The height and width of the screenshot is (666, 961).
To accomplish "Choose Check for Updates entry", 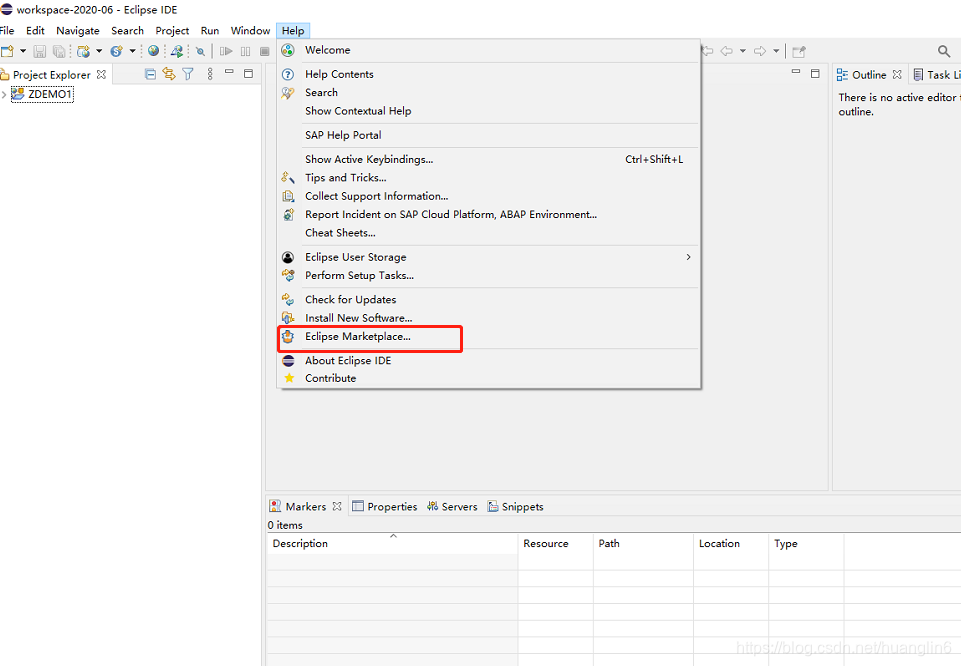I will click(x=488, y=300).
